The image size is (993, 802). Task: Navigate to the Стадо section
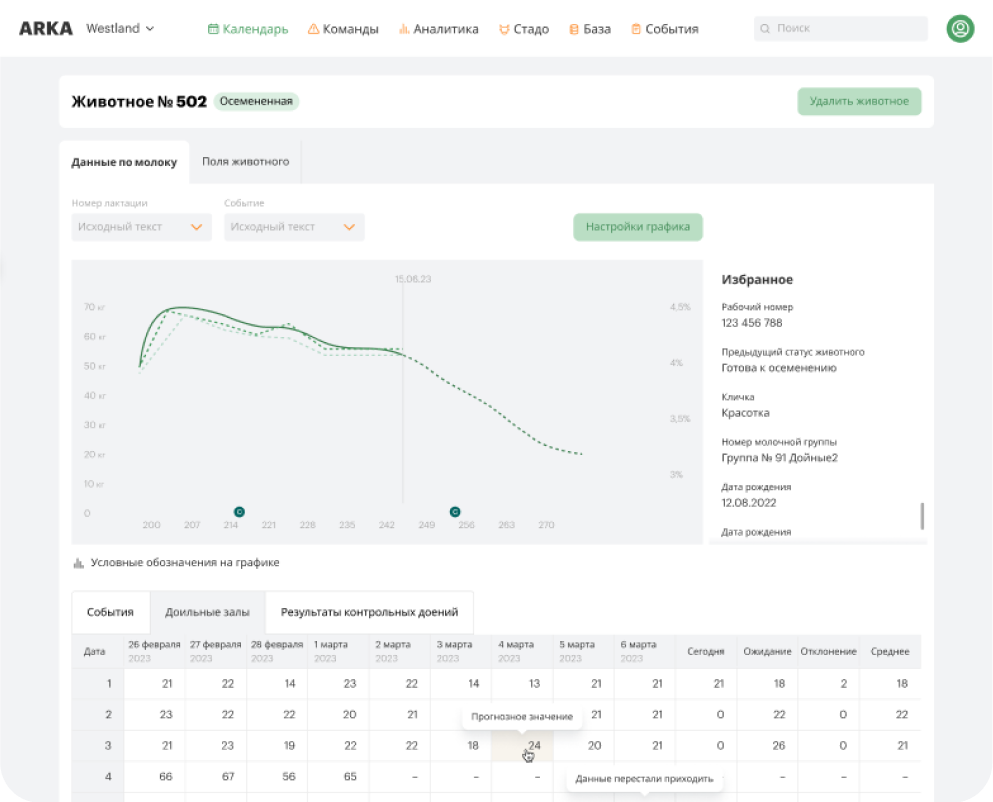[x=524, y=29]
